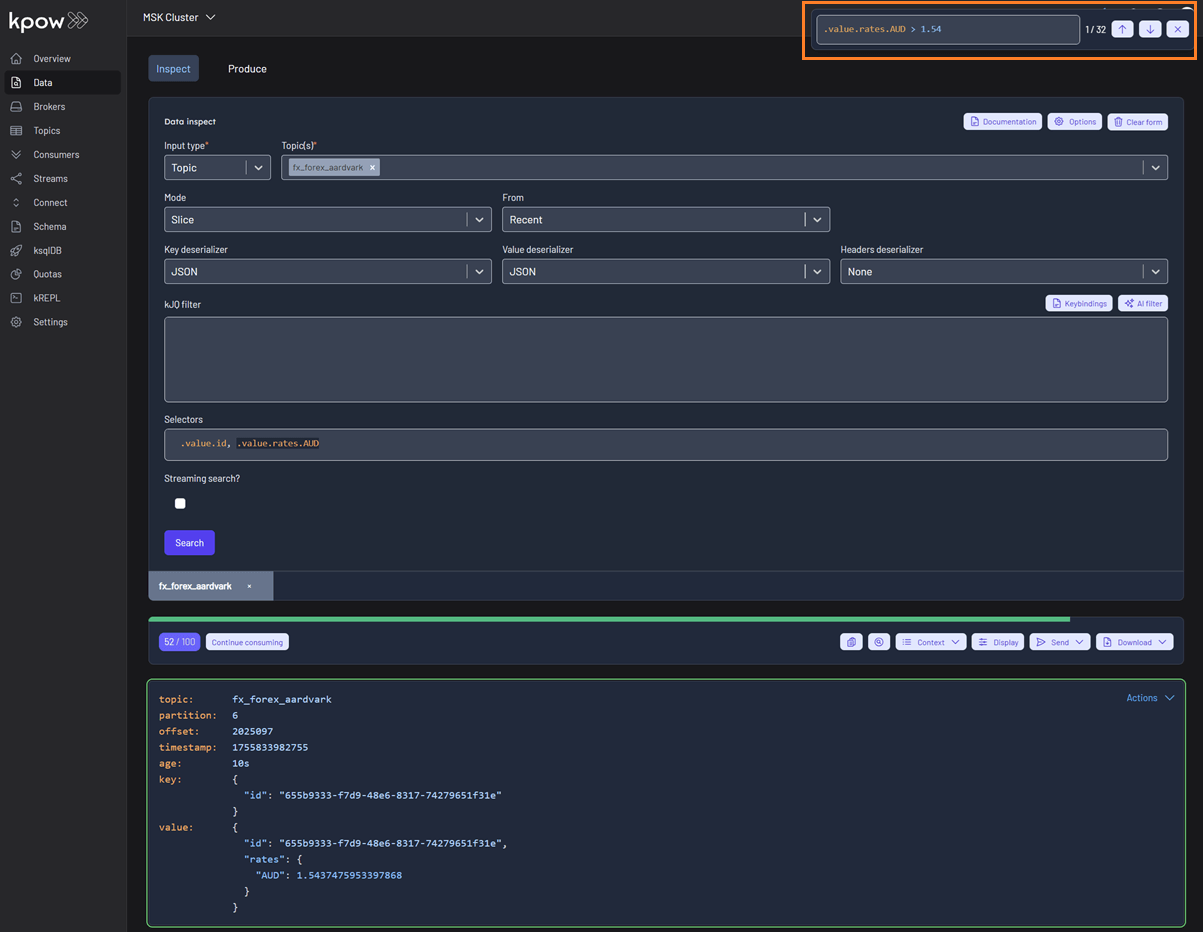Expand the Context dropdown
This screenshot has width=1203, height=932.
click(931, 642)
